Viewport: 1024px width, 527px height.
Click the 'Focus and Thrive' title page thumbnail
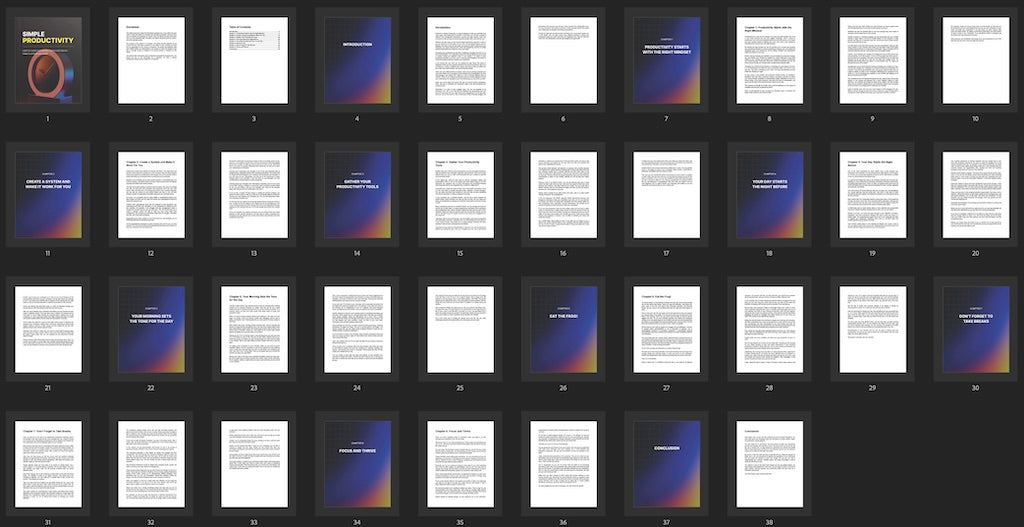tap(357, 464)
